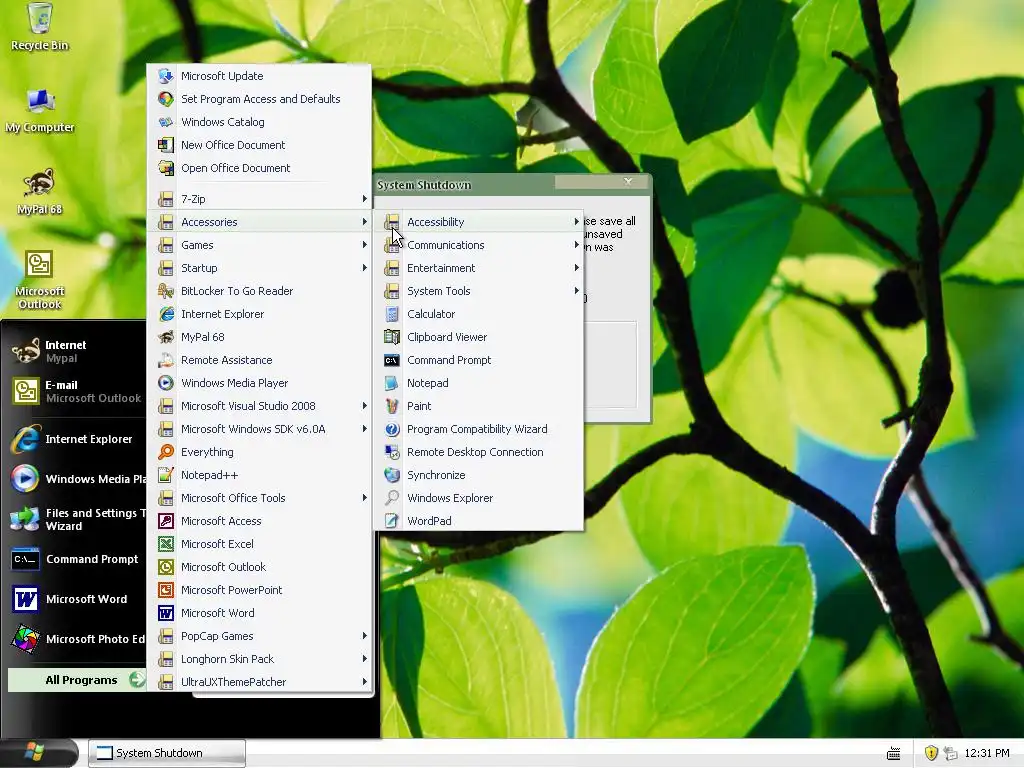Viewport: 1024px width, 768px height.
Task: Click the Clipboard Viewer icon
Action: pyautogui.click(x=392, y=337)
